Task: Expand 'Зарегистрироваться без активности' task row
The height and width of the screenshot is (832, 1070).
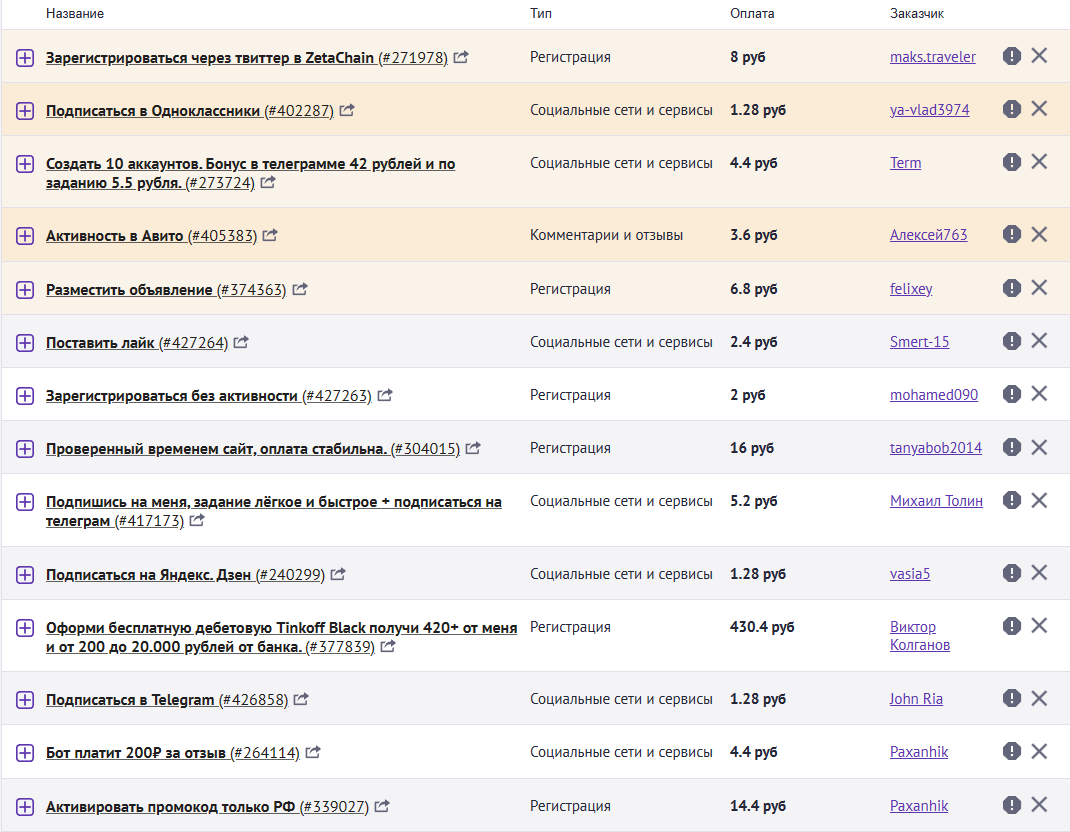Action: (25, 396)
